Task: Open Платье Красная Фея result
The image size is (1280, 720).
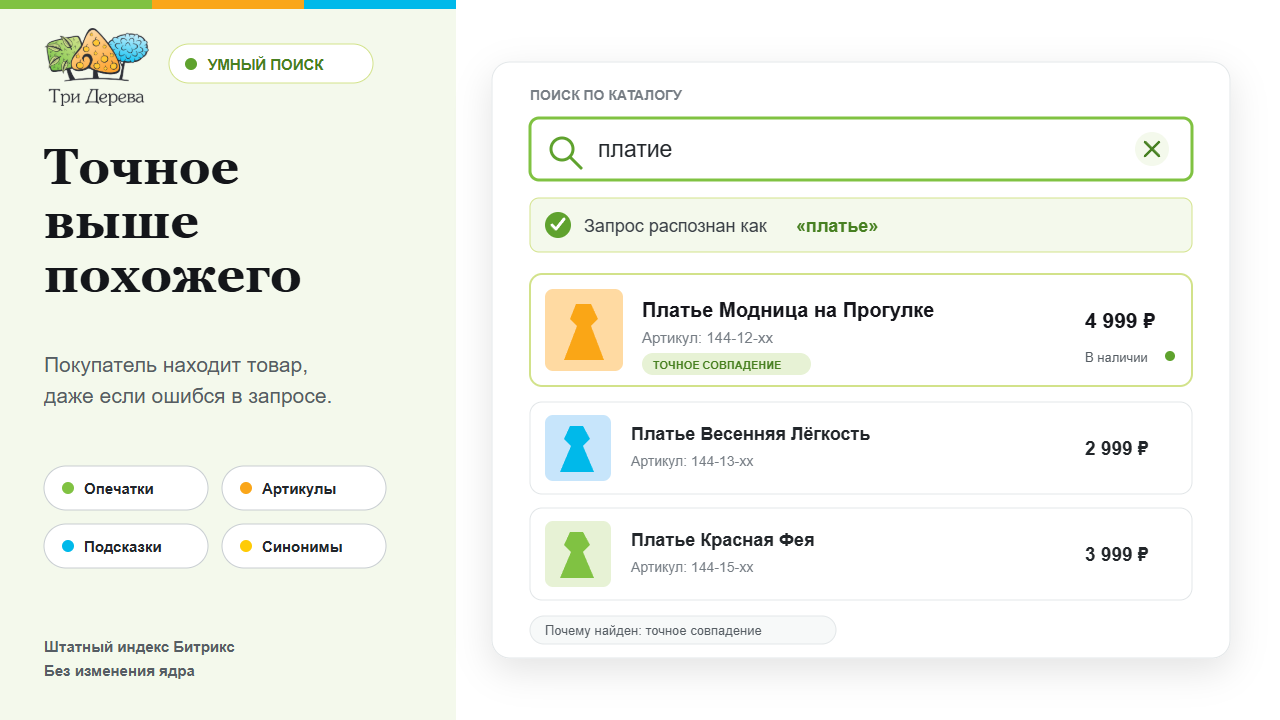Action: point(861,554)
